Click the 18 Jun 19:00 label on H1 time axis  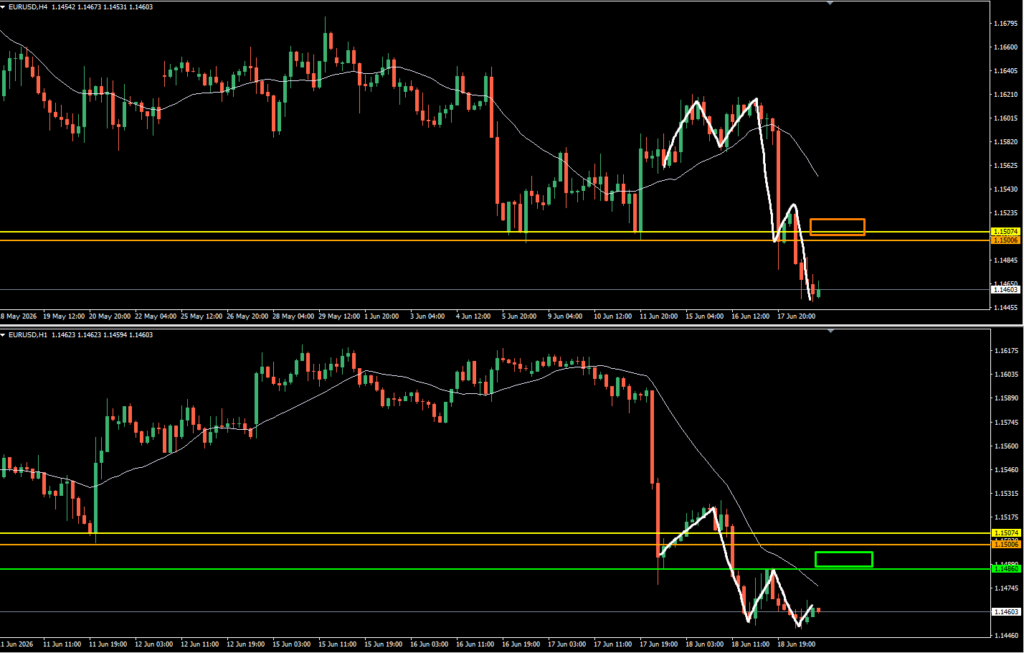tap(796, 644)
